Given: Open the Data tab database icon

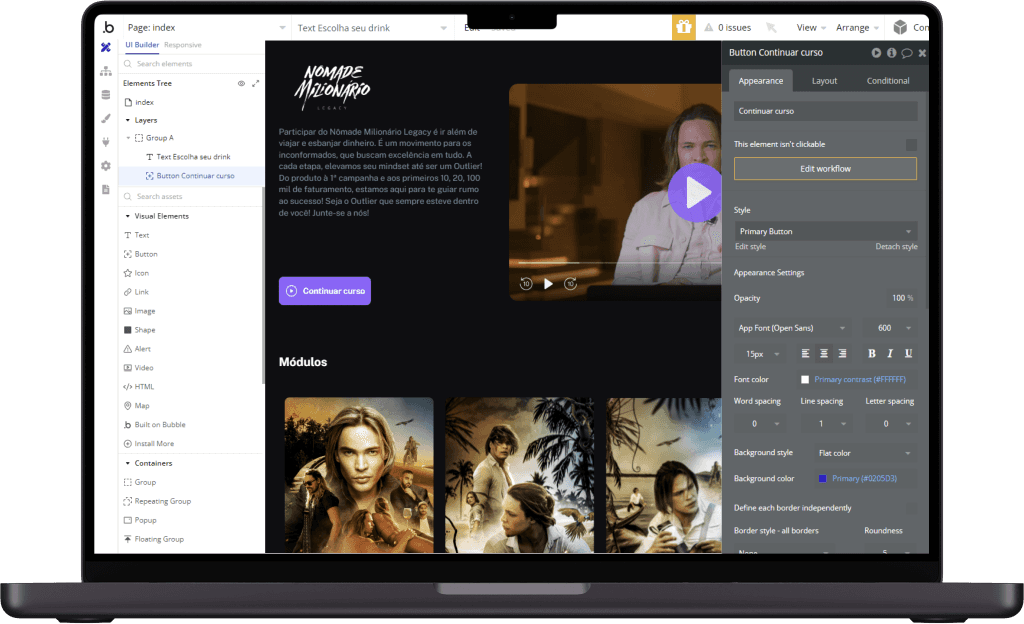Looking at the screenshot, I should tap(106, 95).
